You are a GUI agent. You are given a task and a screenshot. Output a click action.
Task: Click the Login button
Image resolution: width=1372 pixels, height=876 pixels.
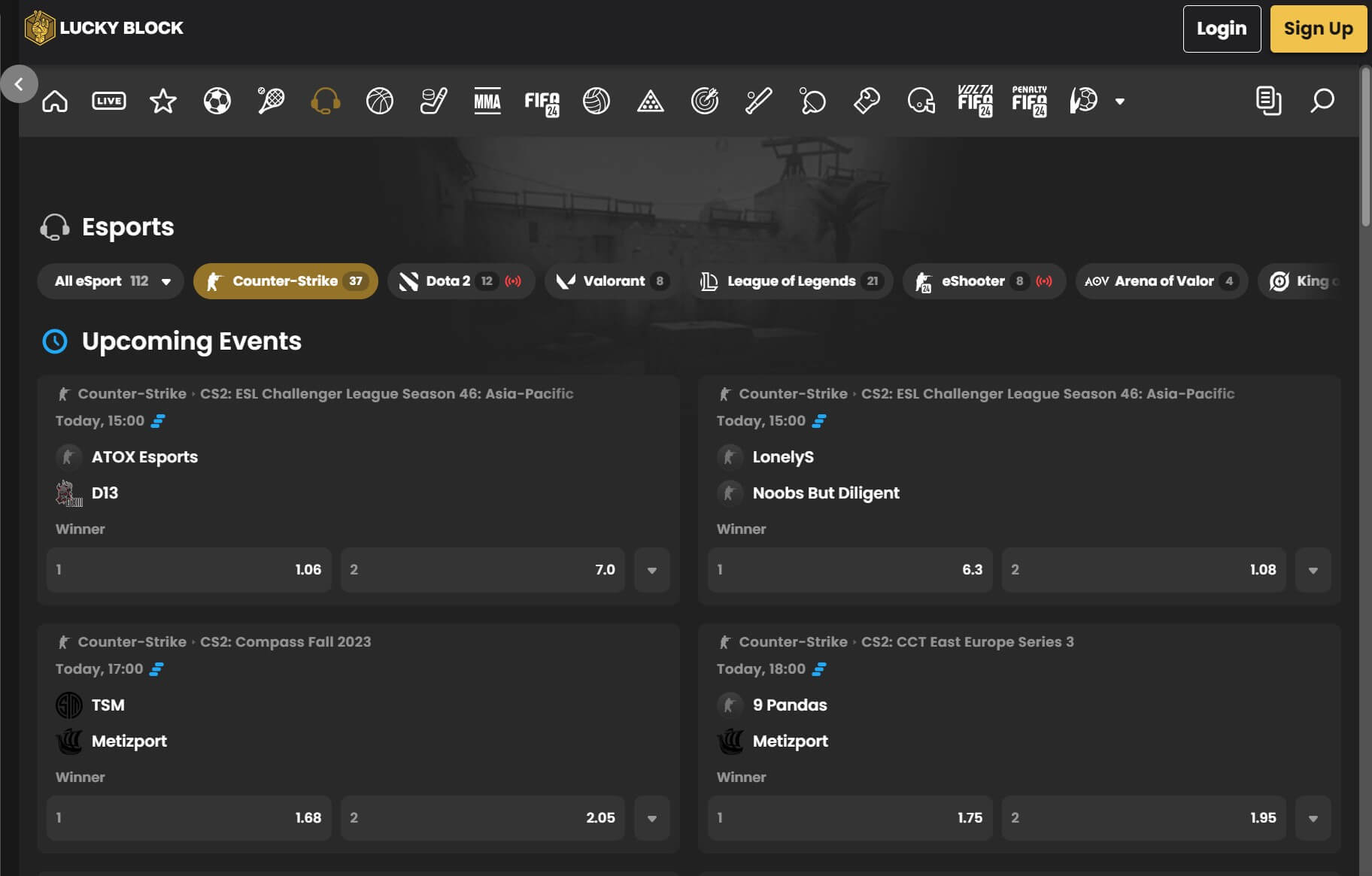coord(1222,29)
